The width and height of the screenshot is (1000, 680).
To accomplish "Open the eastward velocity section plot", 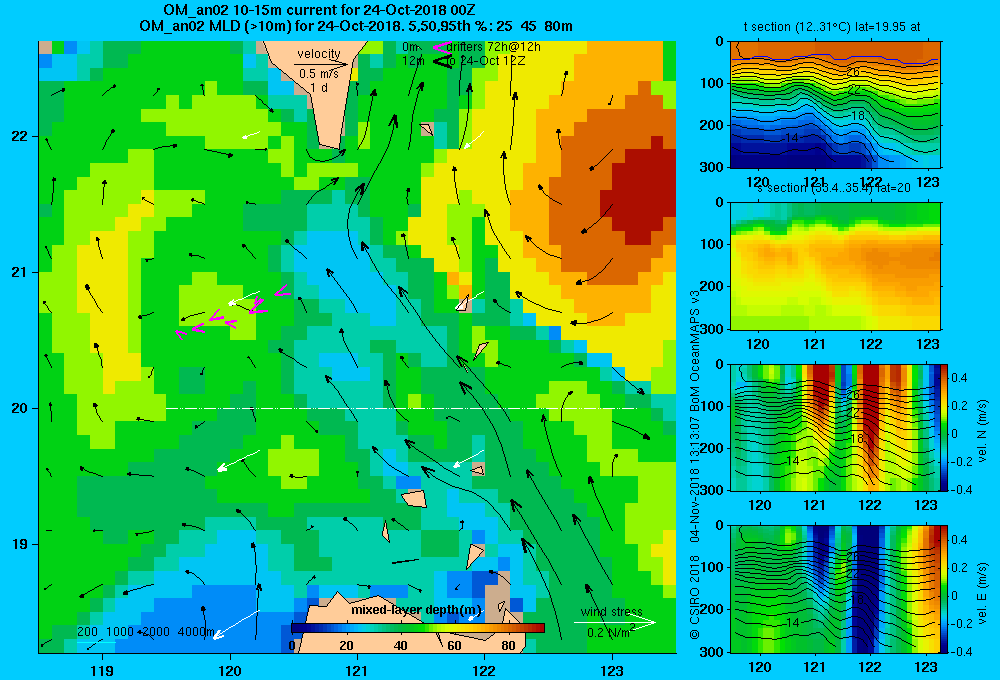I will (x=835, y=588).
